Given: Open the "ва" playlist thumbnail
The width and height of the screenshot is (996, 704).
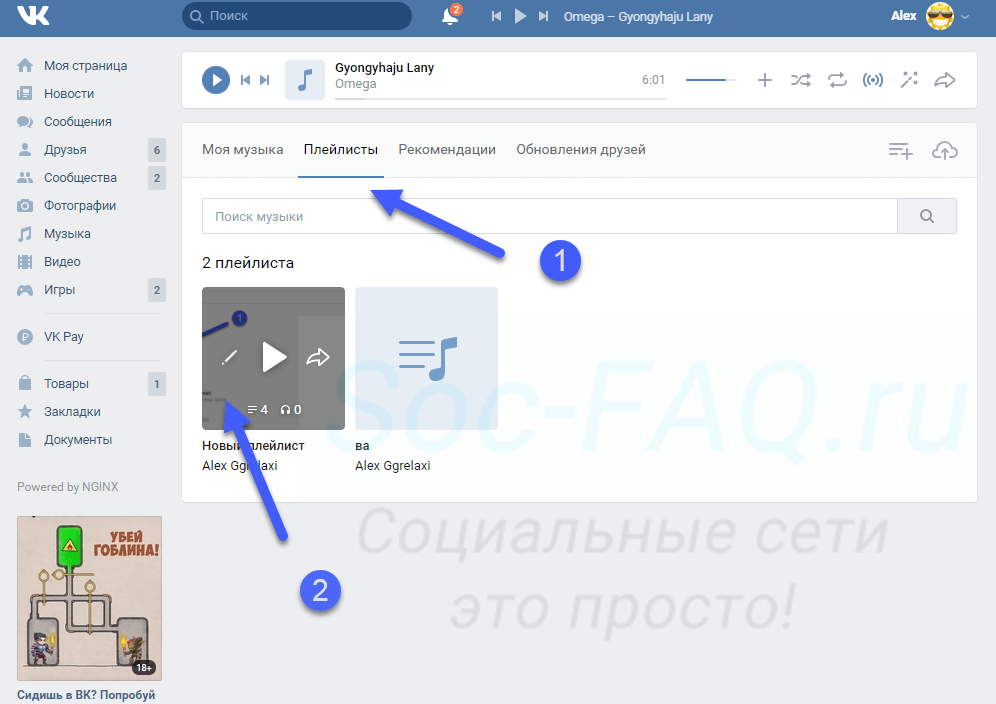Looking at the screenshot, I should coord(426,358).
